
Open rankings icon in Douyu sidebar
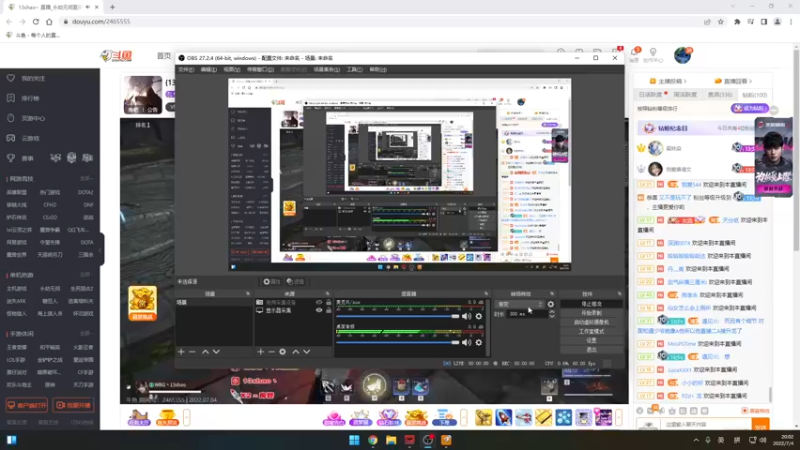(11, 98)
